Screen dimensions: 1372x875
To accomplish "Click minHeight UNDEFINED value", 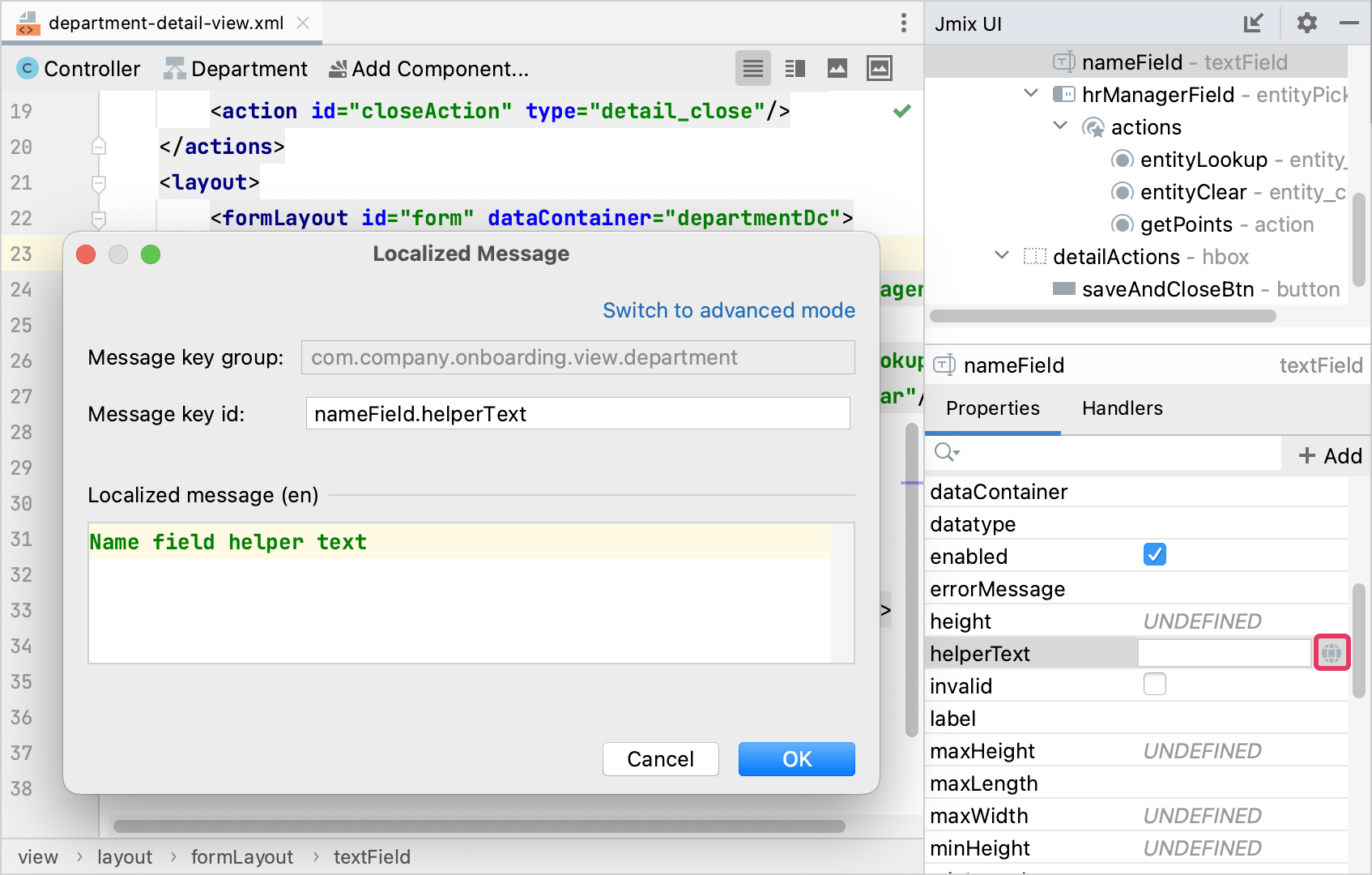I will pyautogui.click(x=1203, y=848).
